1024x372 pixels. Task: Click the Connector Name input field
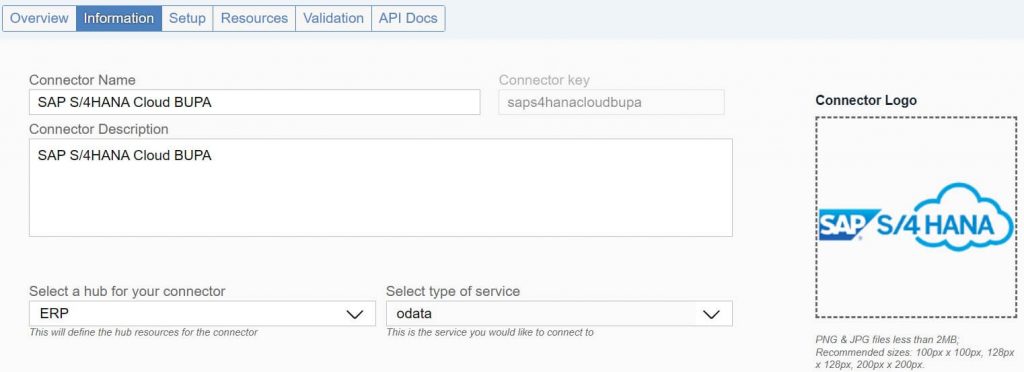click(255, 102)
